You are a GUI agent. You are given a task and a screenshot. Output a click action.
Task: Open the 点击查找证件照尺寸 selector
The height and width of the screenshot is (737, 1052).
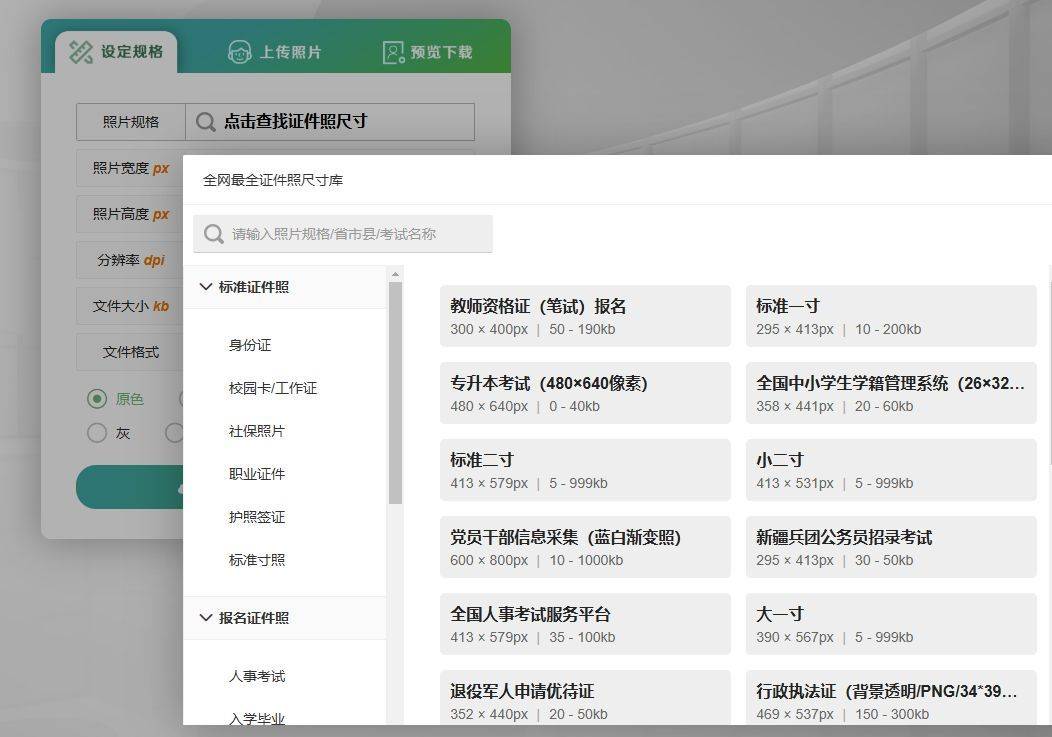click(x=329, y=121)
